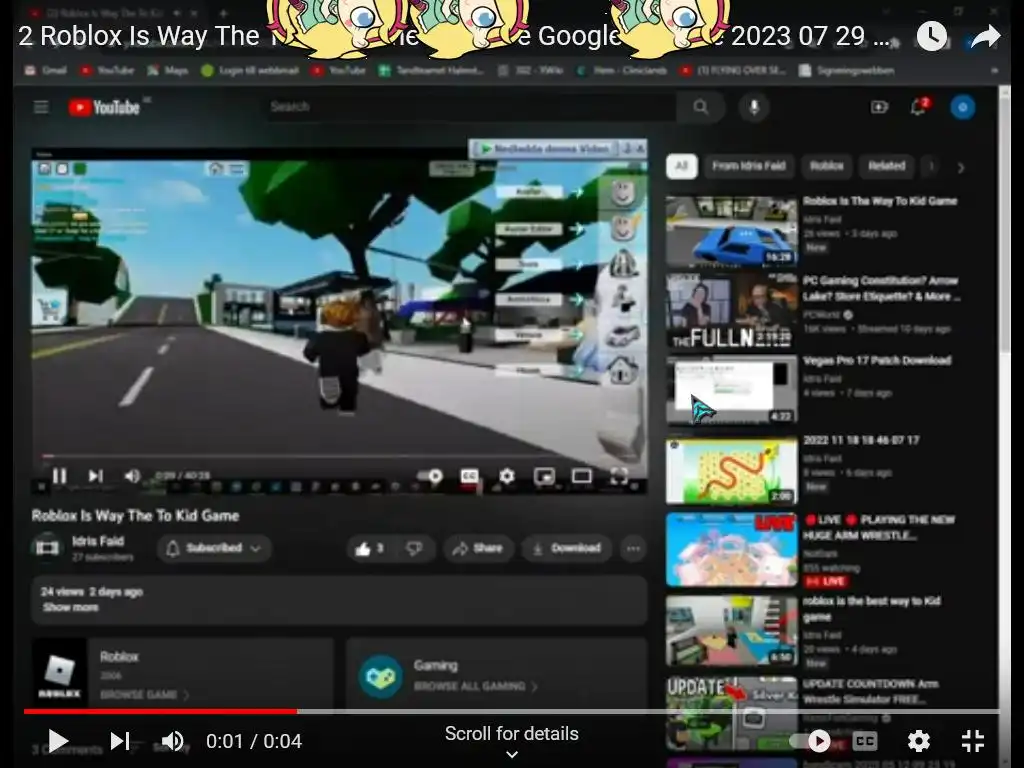This screenshot has height=768, width=1024.
Task: Open the Subscribed dropdown button
Action: click(x=214, y=548)
